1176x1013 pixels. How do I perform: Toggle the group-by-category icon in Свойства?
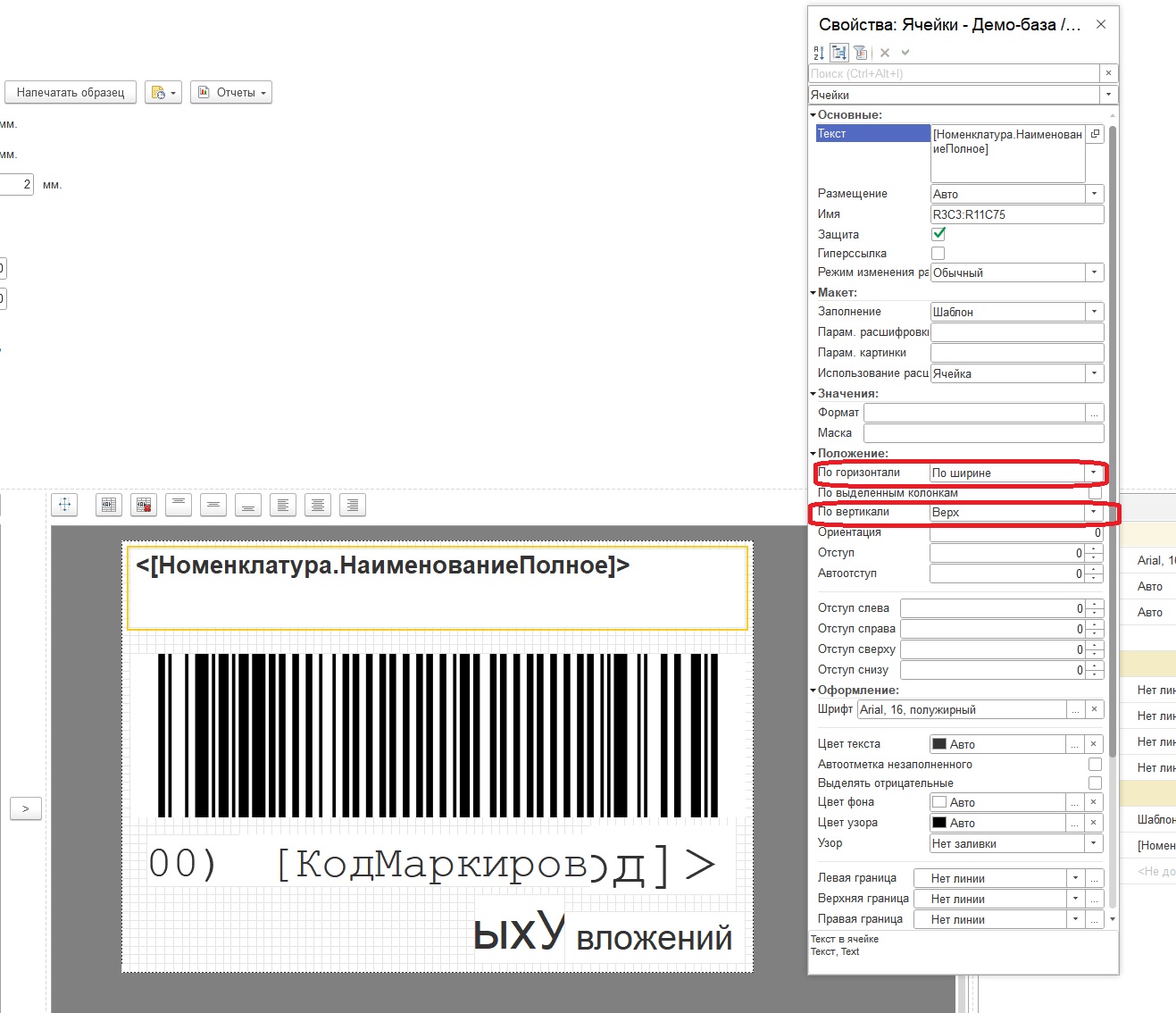coord(839,53)
